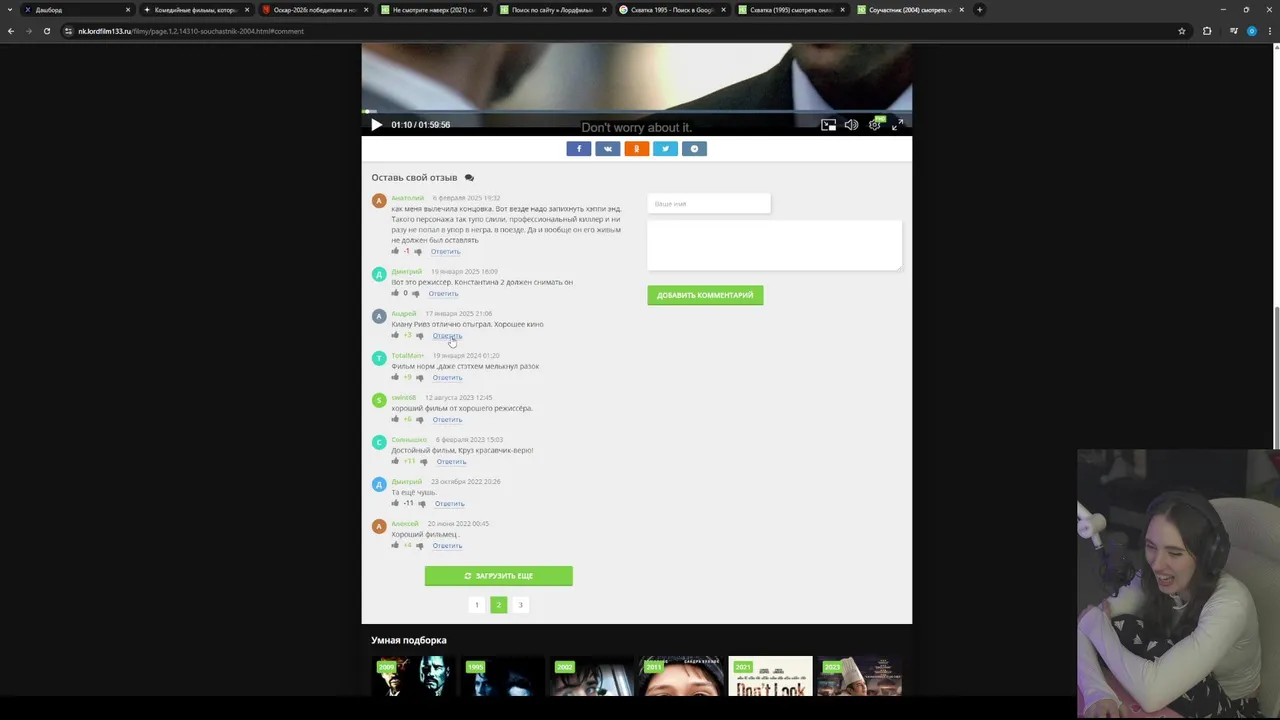Open the 1995 movie thumbnail in Умная подборка
The width and height of the screenshot is (1280, 720).
[x=503, y=676]
